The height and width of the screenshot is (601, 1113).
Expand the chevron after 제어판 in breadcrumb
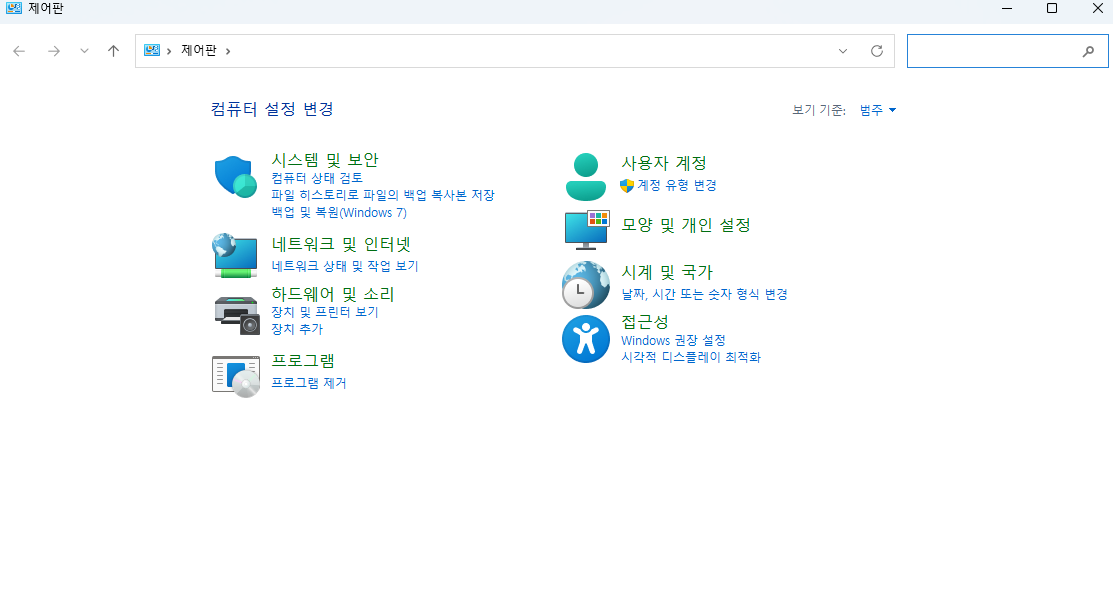click(228, 51)
